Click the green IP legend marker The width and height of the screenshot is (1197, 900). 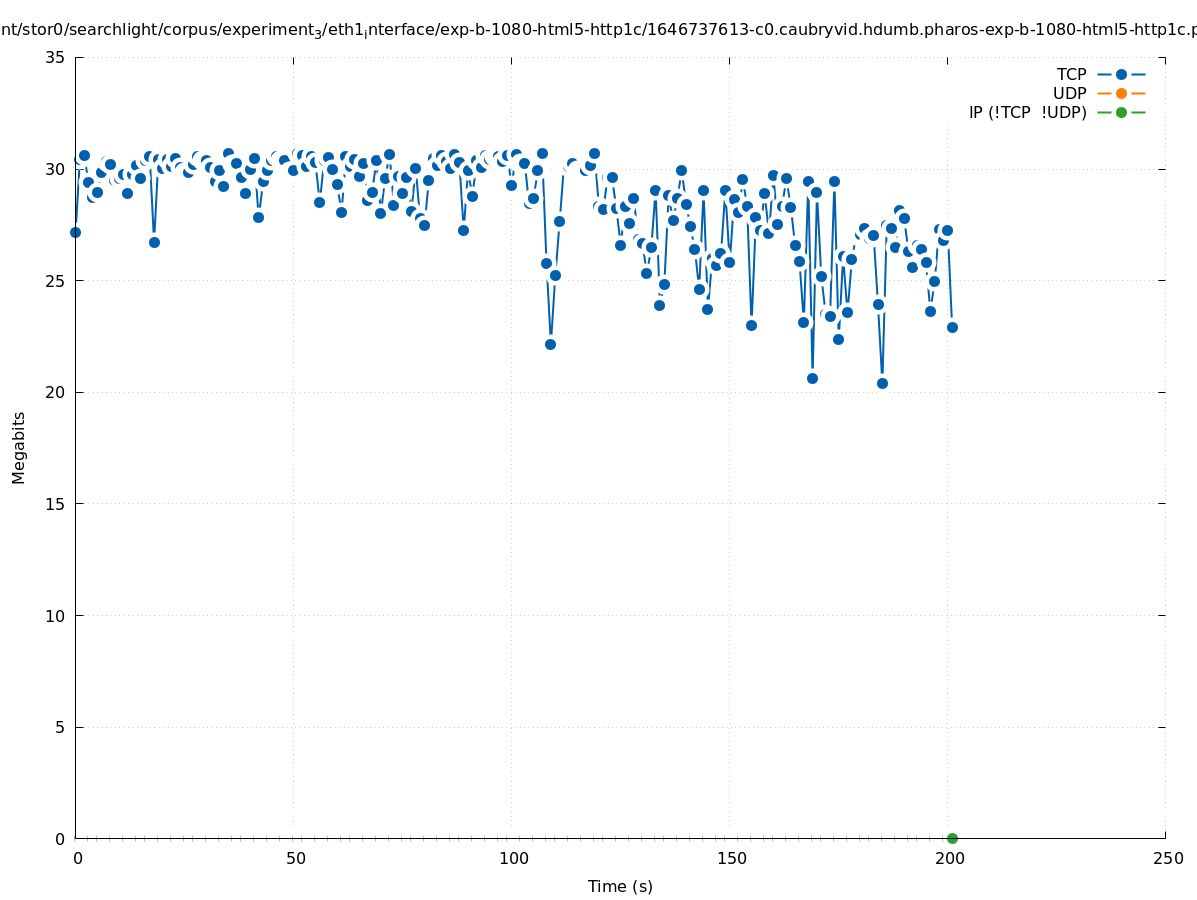(1121, 113)
